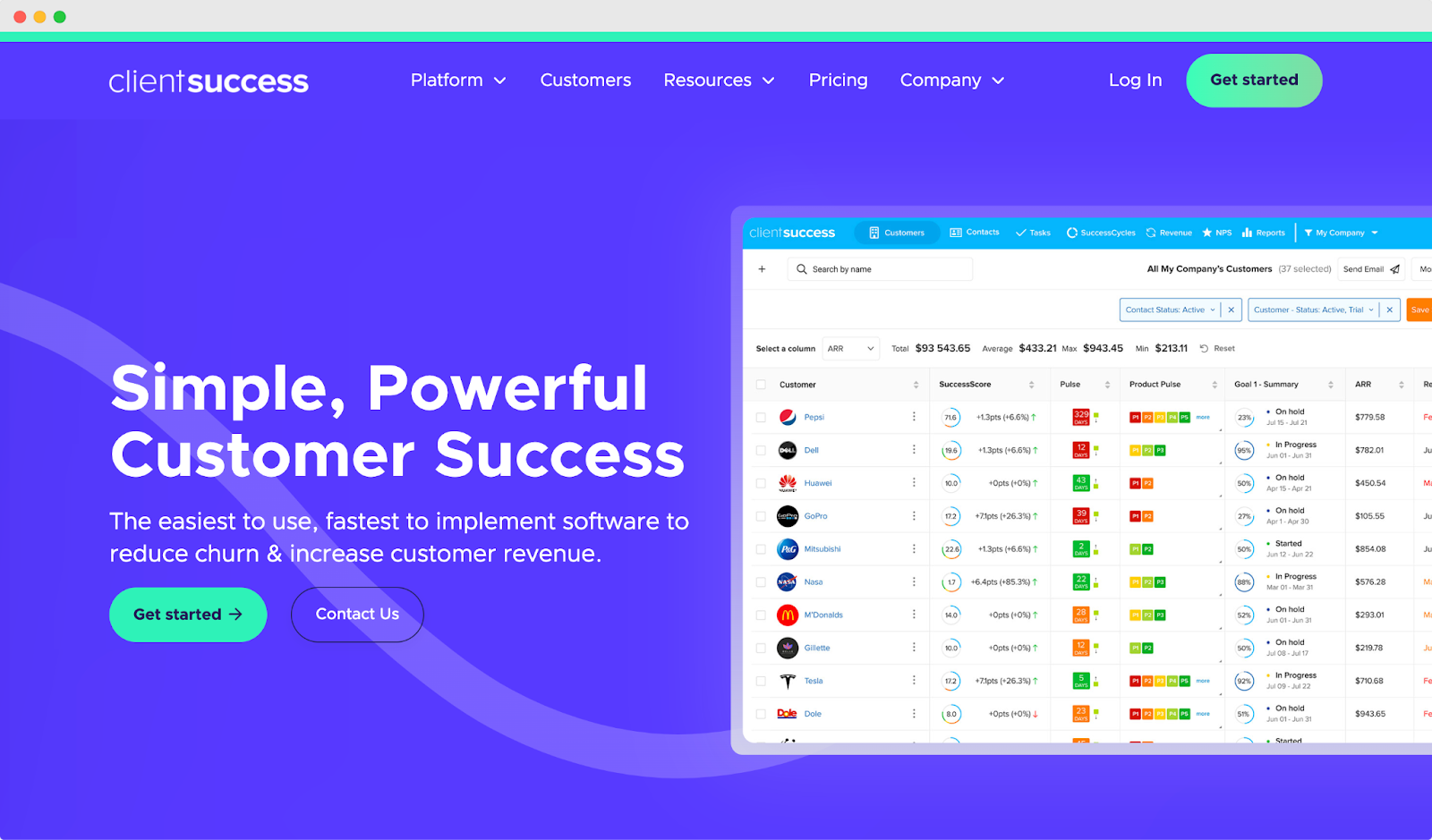Click the plus add customer icon
The height and width of the screenshot is (840, 1432).
coord(762,269)
